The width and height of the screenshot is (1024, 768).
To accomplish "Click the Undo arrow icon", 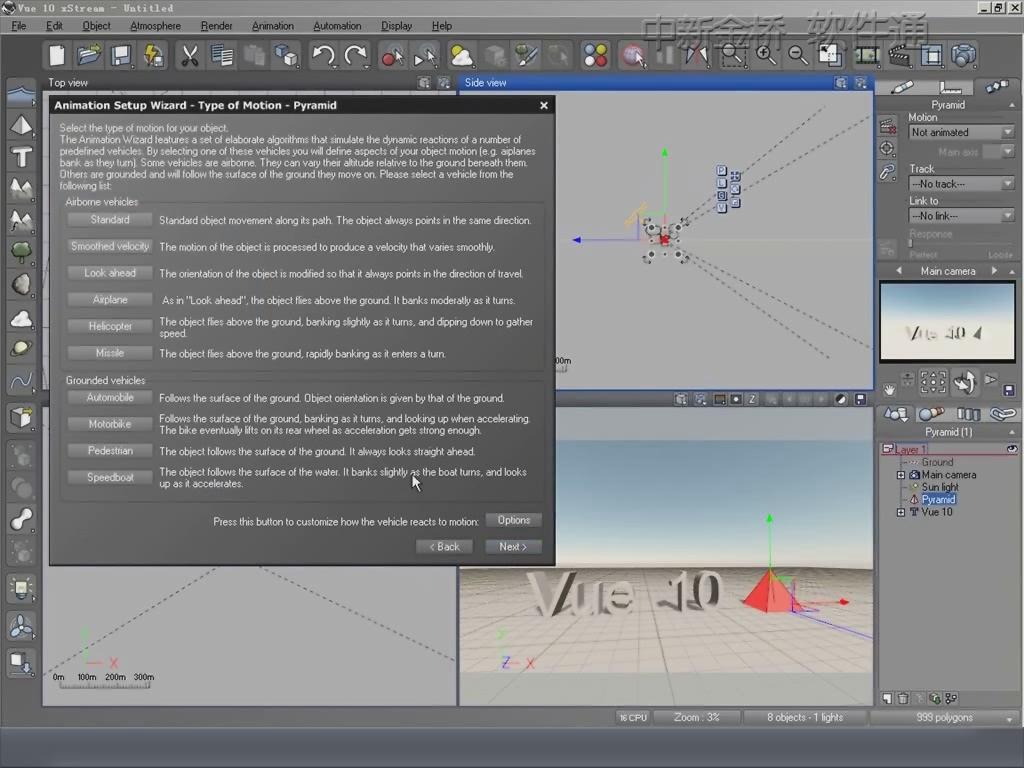I will pyautogui.click(x=323, y=56).
